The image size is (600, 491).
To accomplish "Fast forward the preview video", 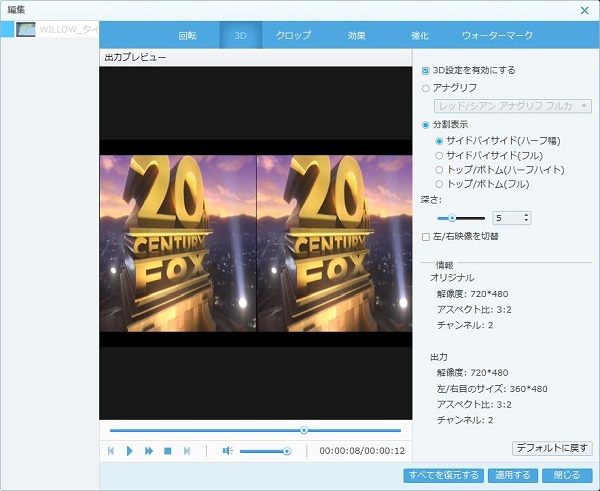I will [x=149, y=451].
